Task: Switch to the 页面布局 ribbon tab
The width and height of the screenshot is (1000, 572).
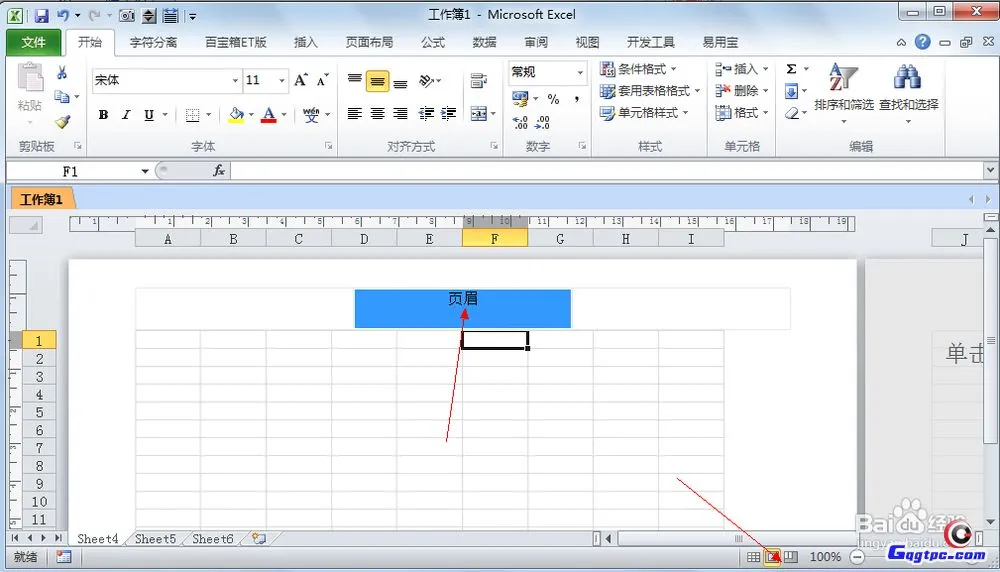Action: 369,42
